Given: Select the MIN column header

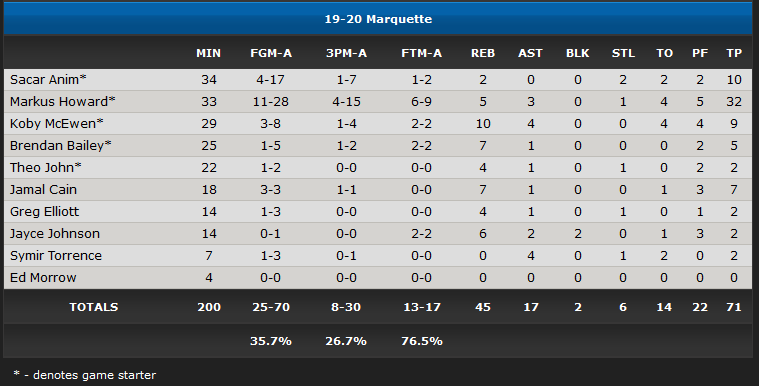Looking at the screenshot, I should [208, 53].
